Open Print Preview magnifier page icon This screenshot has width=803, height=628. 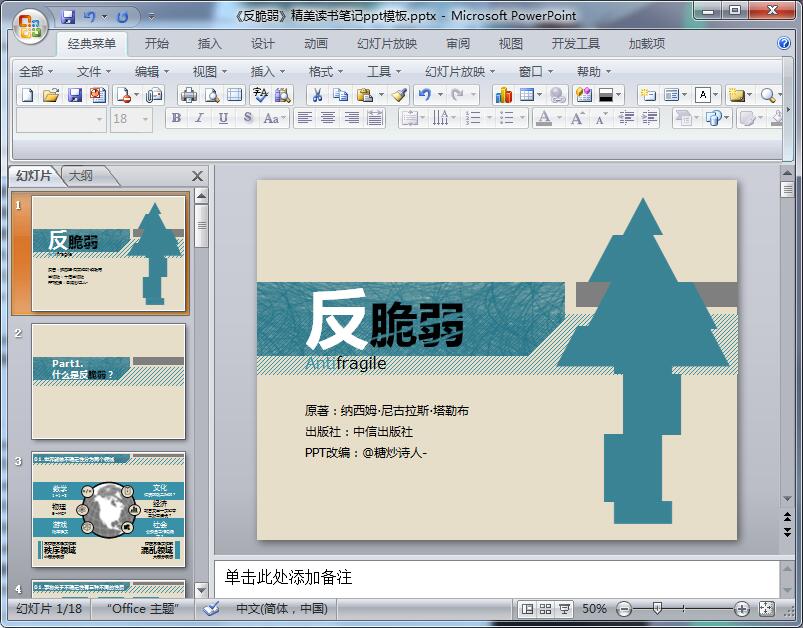coord(212,95)
